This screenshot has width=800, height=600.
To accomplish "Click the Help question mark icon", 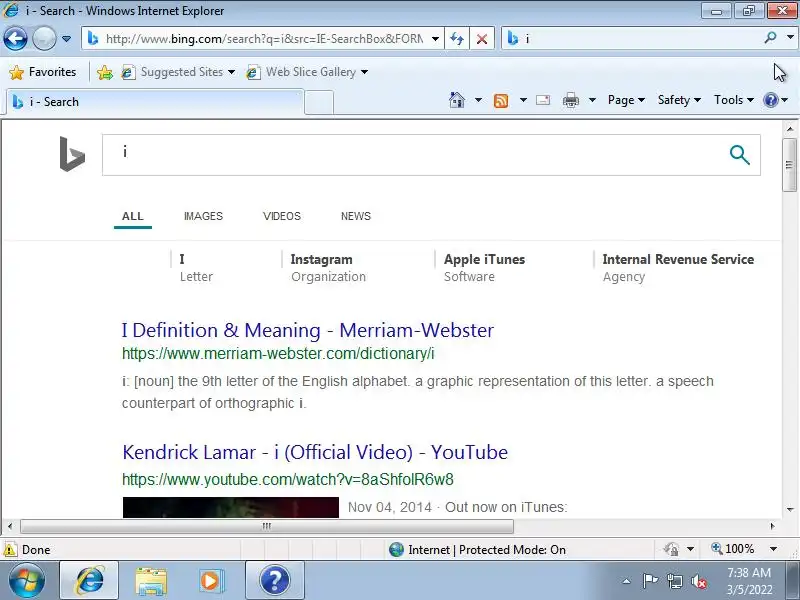I will tap(770, 100).
